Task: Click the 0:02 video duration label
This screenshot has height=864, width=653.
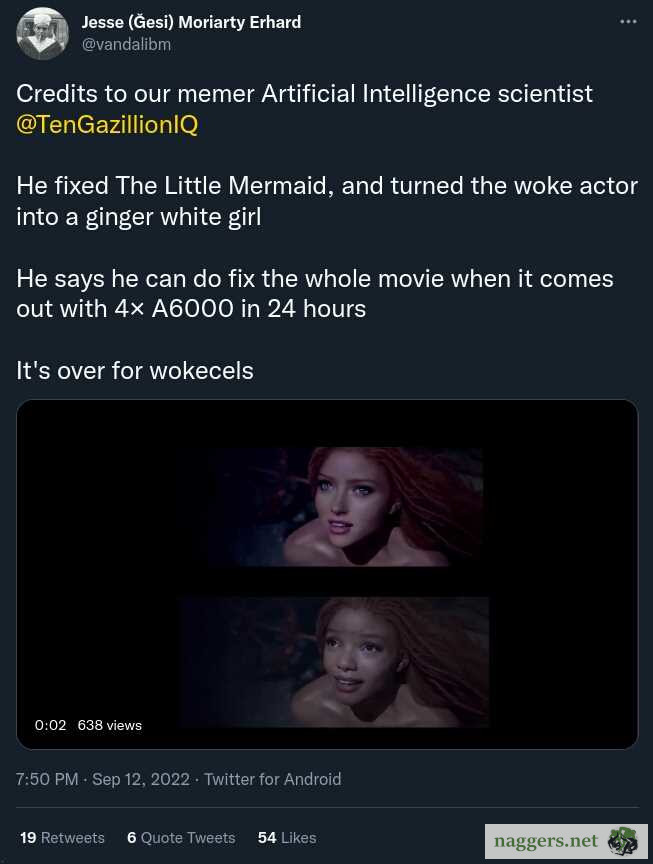Action: tap(50, 725)
